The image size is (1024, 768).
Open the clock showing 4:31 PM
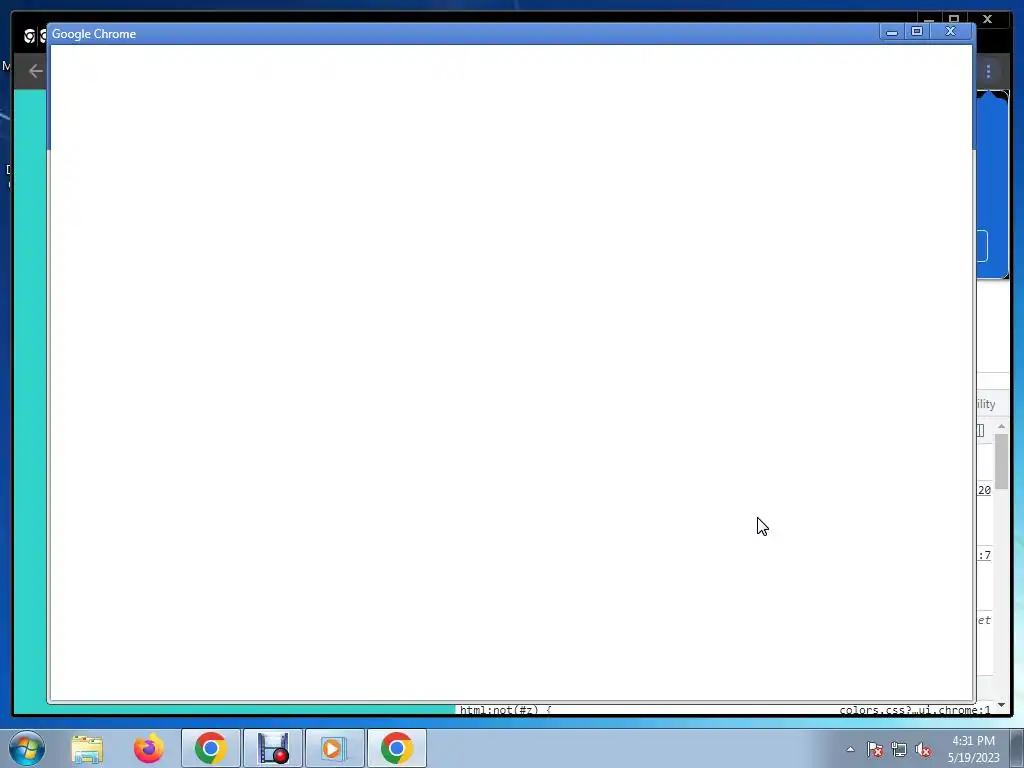973,749
